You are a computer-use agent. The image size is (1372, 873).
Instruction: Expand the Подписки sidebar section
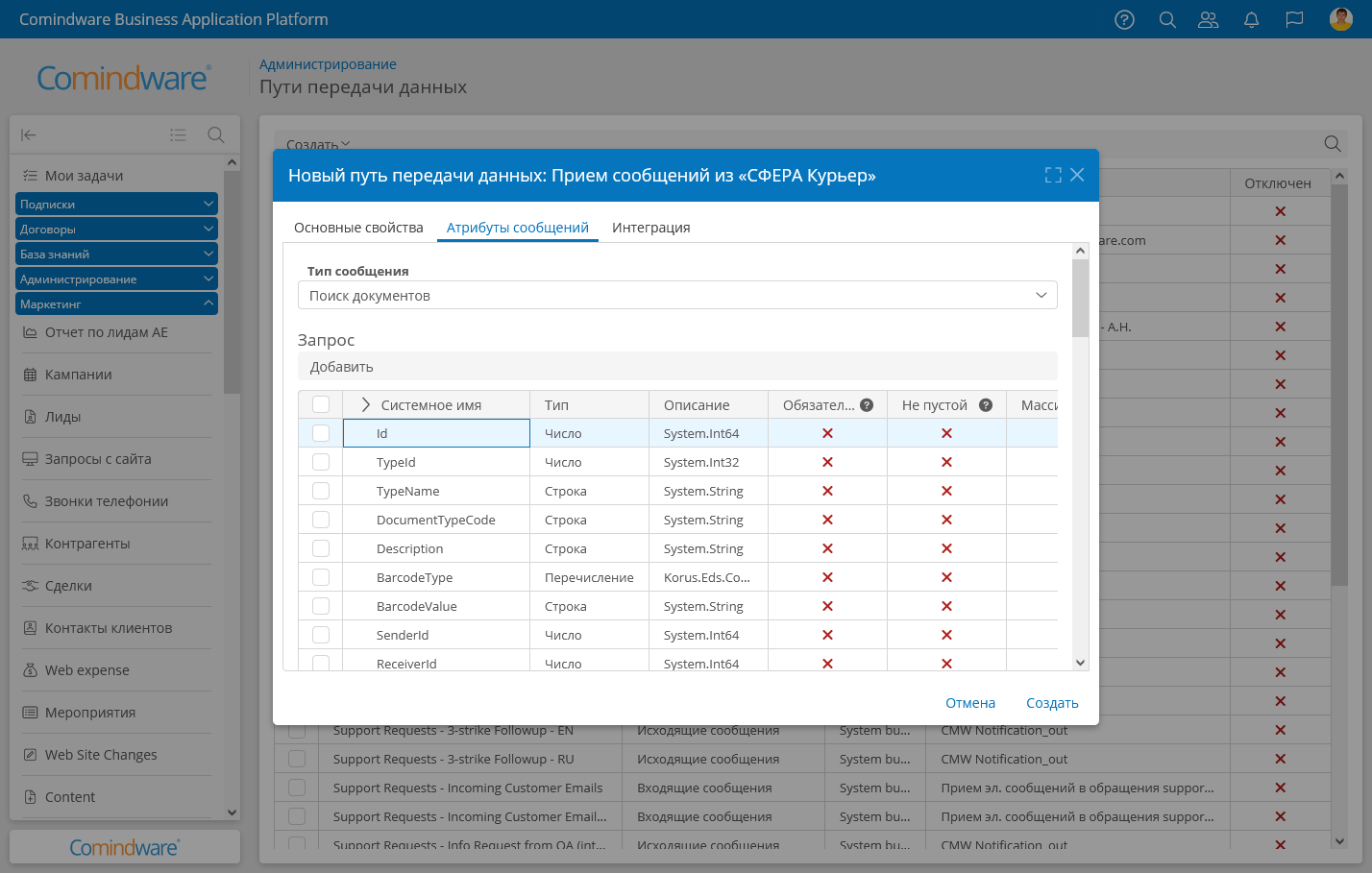[x=116, y=204]
